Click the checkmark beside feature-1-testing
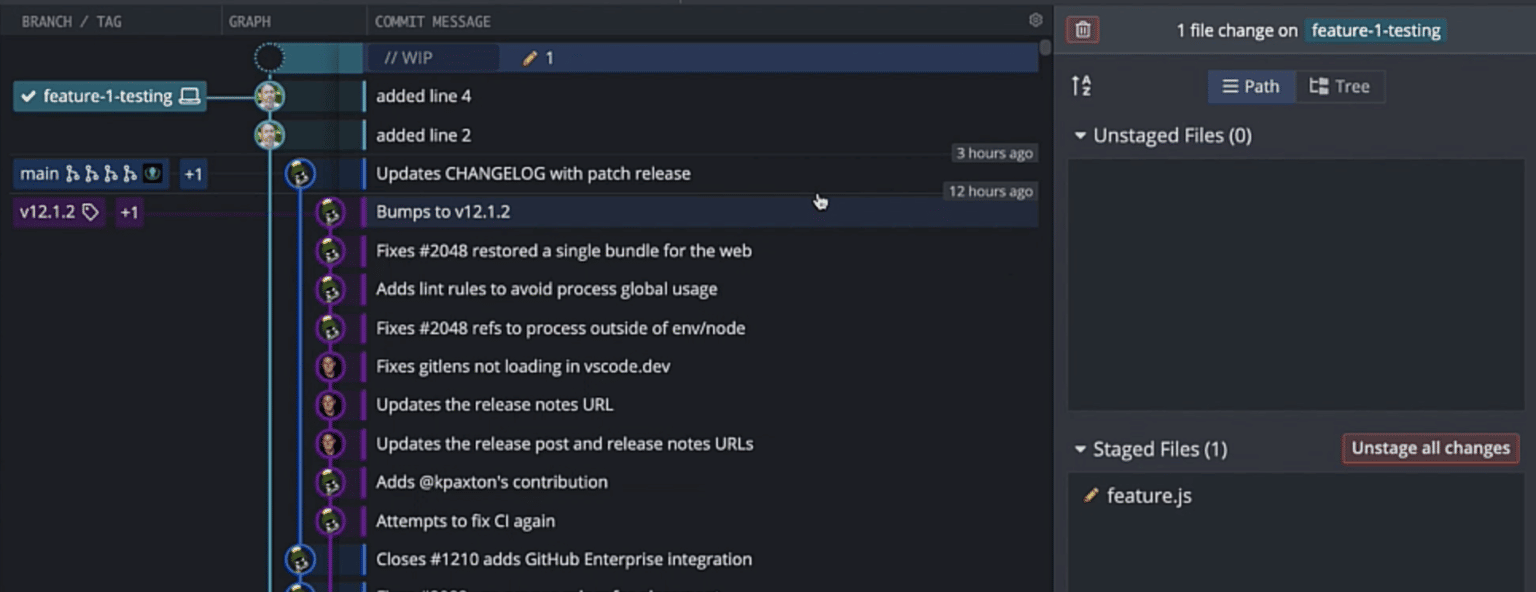The width and height of the screenshot is (1536, 592). 27,96
